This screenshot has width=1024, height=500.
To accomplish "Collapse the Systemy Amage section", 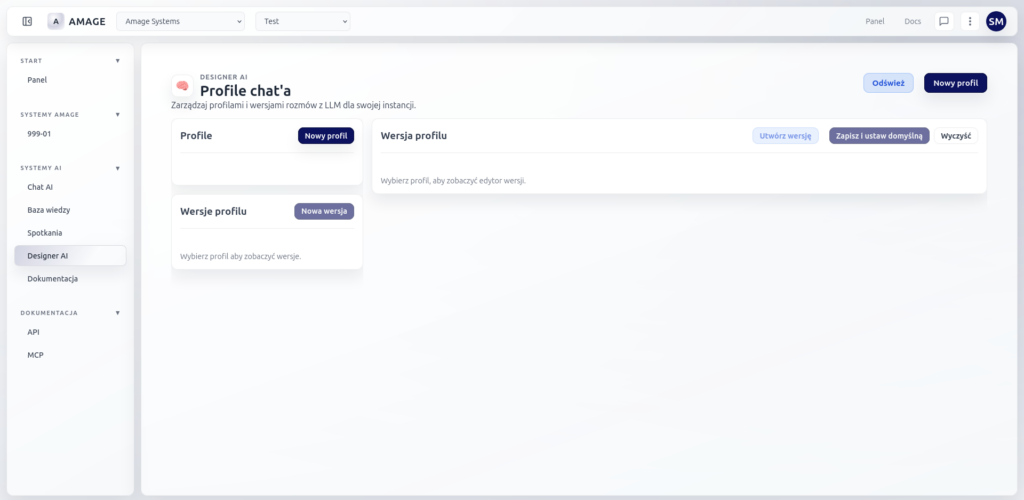I will click(117, 114).
